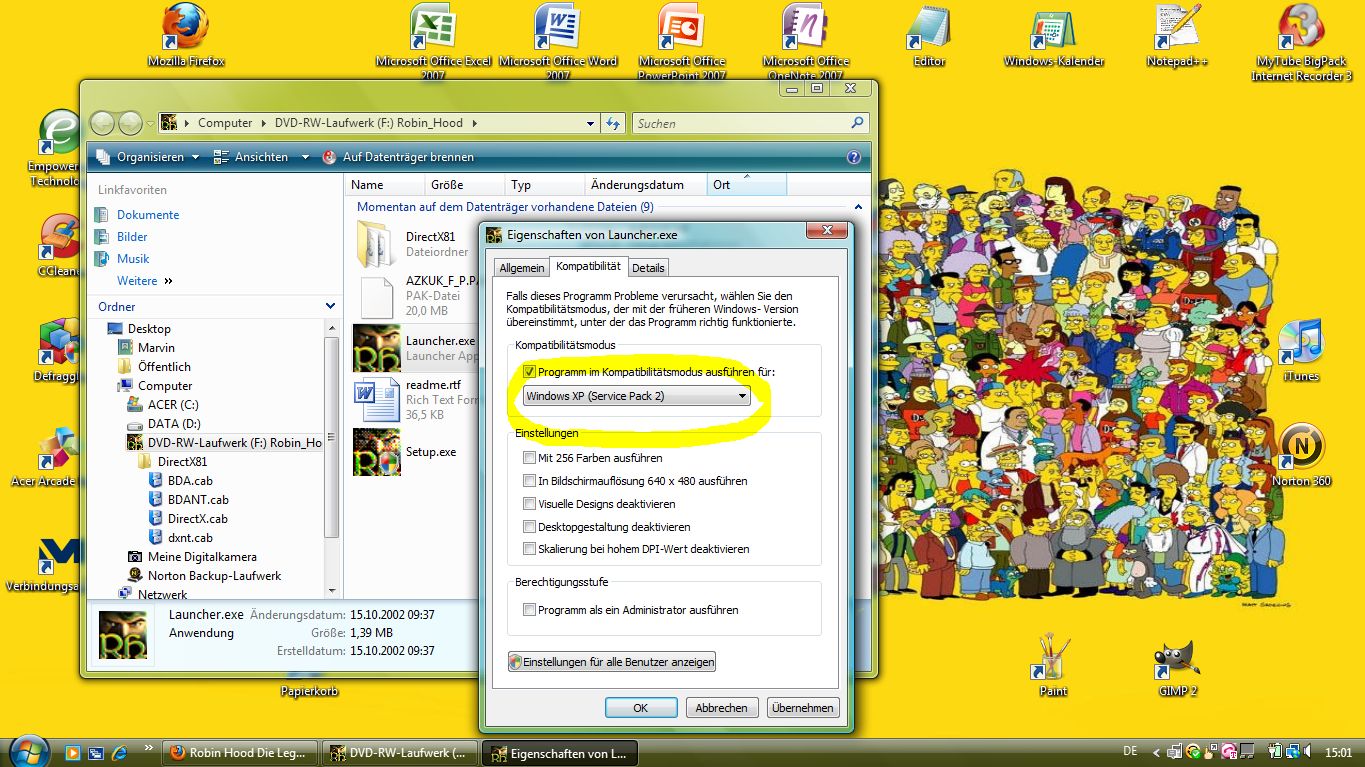Check 'Skalierung bei hohem DPI-Wert deaktivieren'
This screenshot has width=1365, height=767.
point(529,549)
